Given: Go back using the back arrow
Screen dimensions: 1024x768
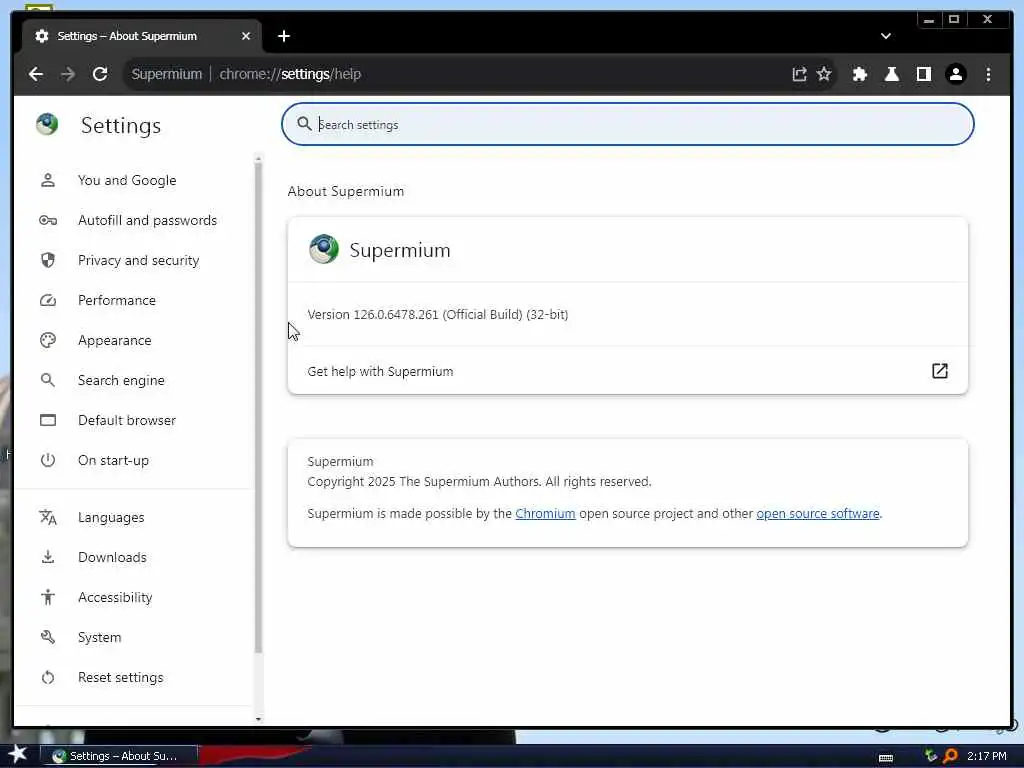Looking at the screenshot, I should [x=36, y=74].
